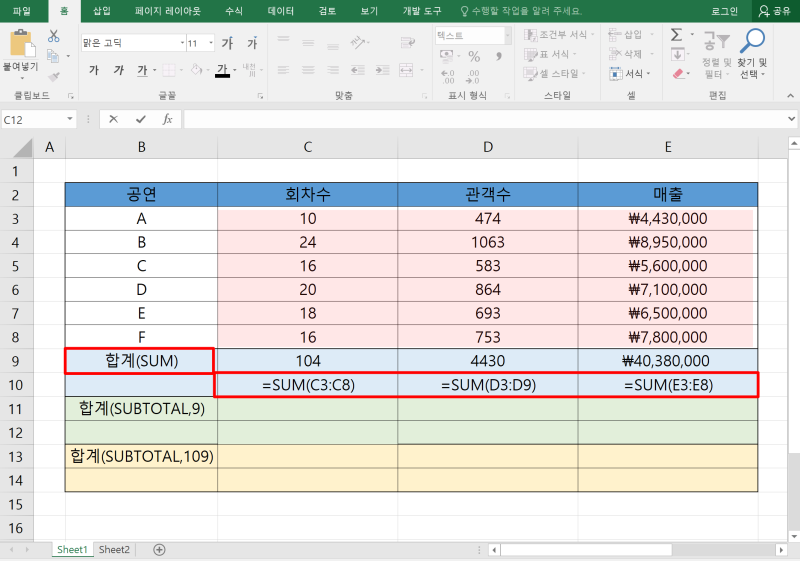Click decrease indent icon
Image resolution: width=800 pixels, height=561 pixels.
(x=358, y=70)
